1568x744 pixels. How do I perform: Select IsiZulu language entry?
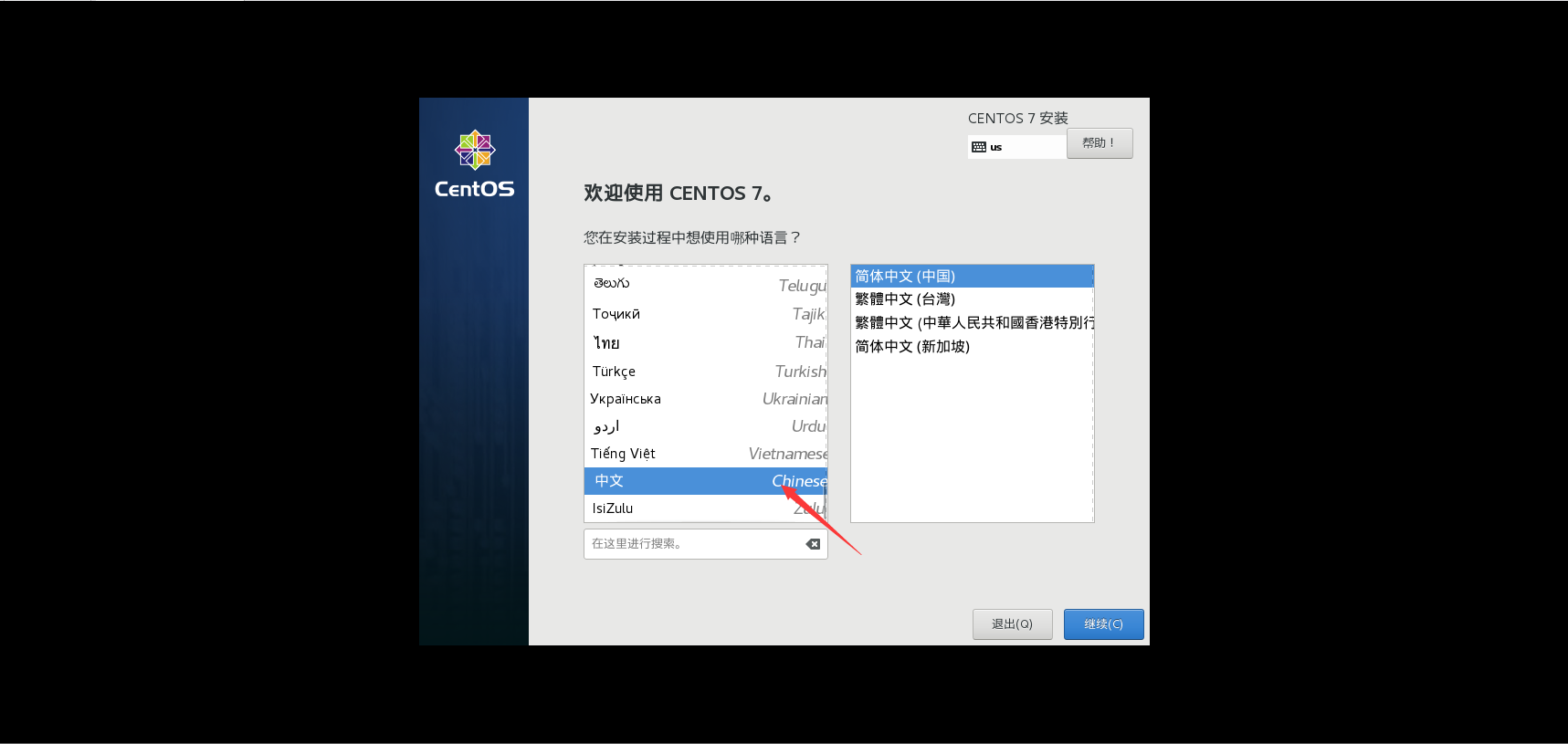click(x=705, y=508)
